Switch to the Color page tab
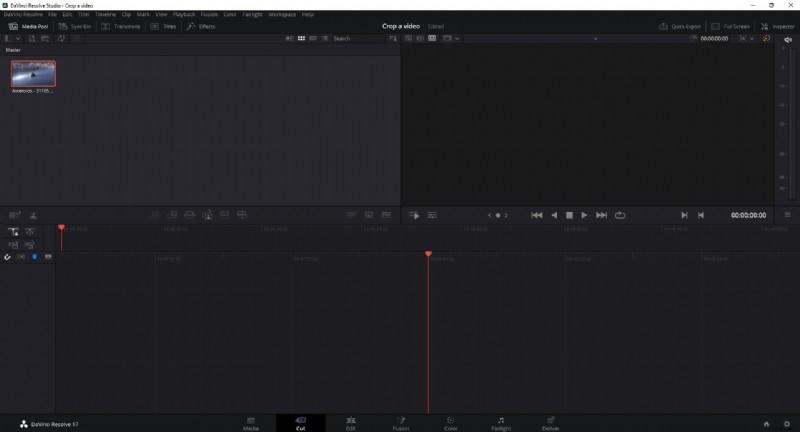 pyautogui.click(x=451, y=423)
